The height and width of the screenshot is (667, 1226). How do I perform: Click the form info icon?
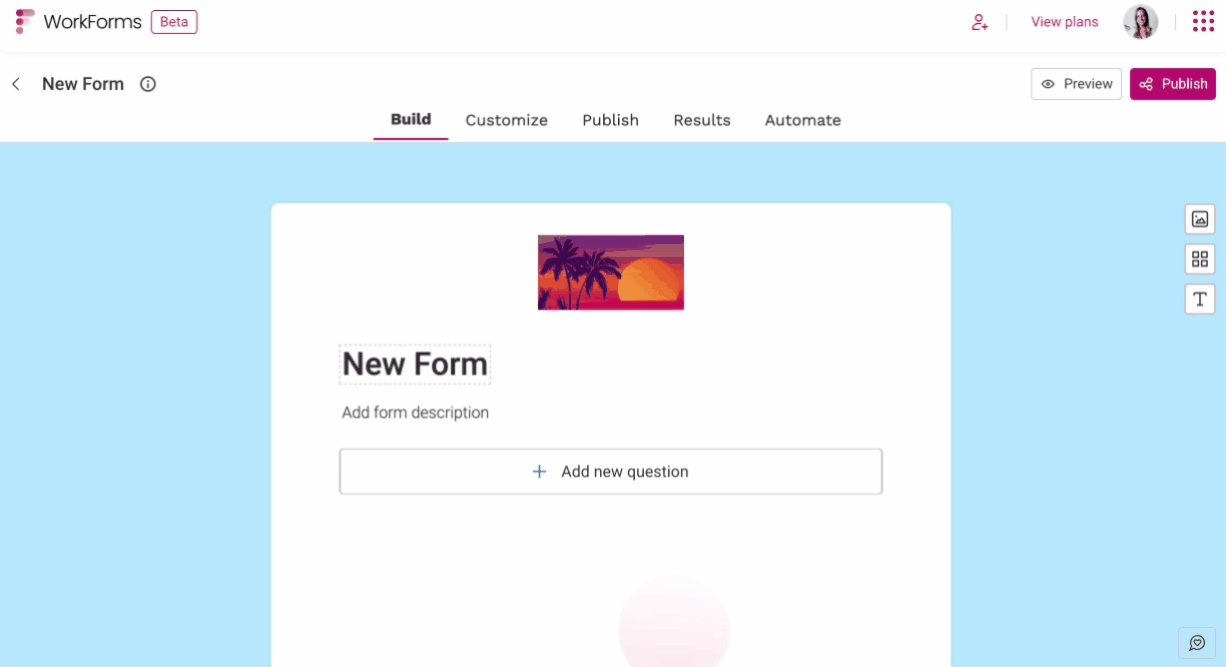pos(148,84)
